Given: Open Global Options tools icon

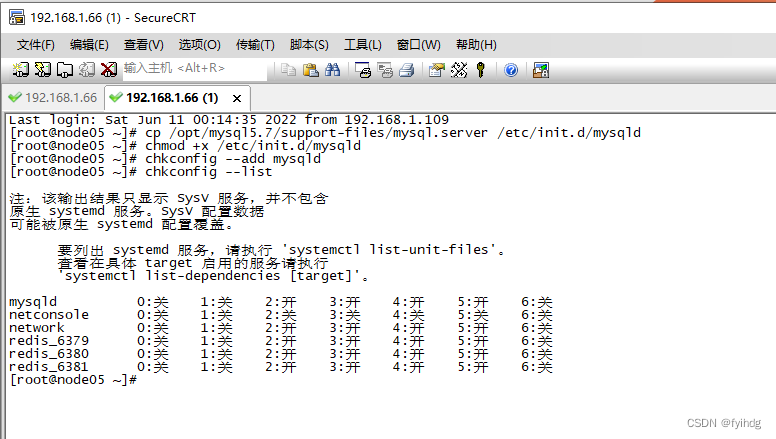Looking at the screenshot, I should click(459, 70).
